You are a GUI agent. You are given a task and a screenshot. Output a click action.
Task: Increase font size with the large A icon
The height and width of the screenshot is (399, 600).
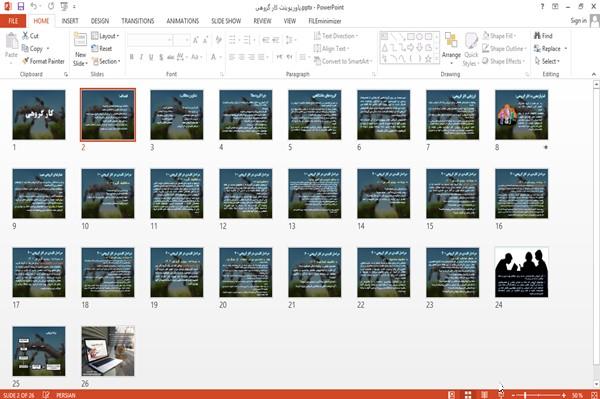click(x=196, y=40)
